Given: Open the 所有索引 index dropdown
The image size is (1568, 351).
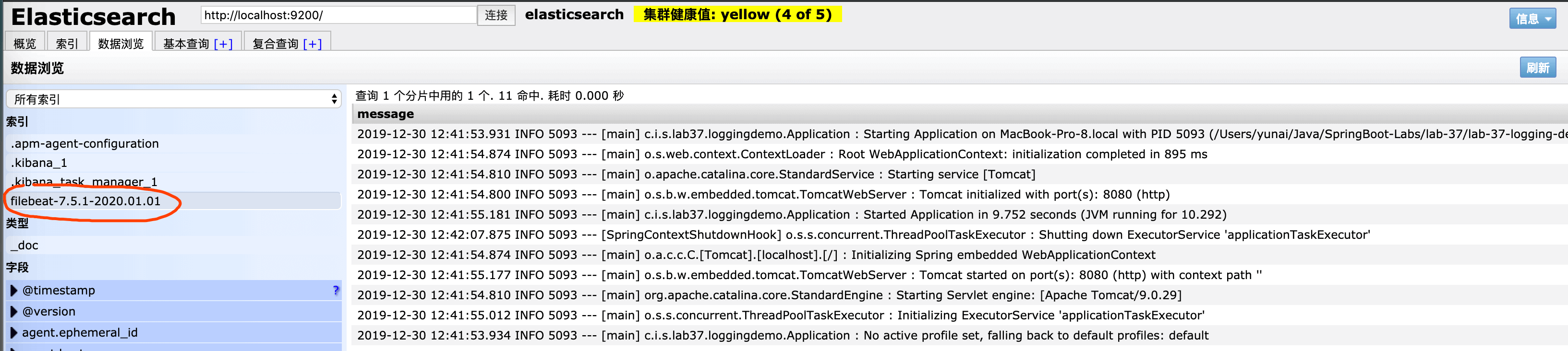Looking at the screenshot, I should pyautogui.click(x=173, y=99).
